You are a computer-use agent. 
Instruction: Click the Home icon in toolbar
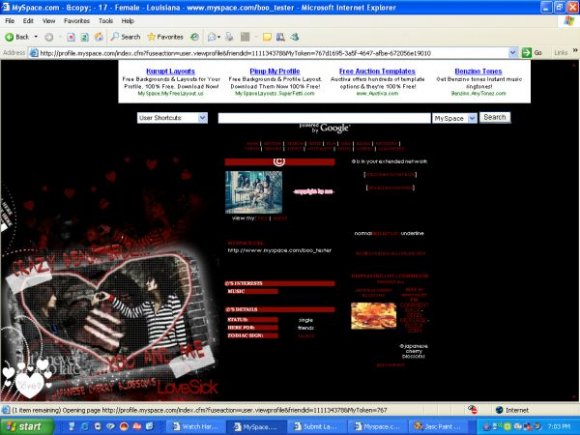[x=99, y=37]
